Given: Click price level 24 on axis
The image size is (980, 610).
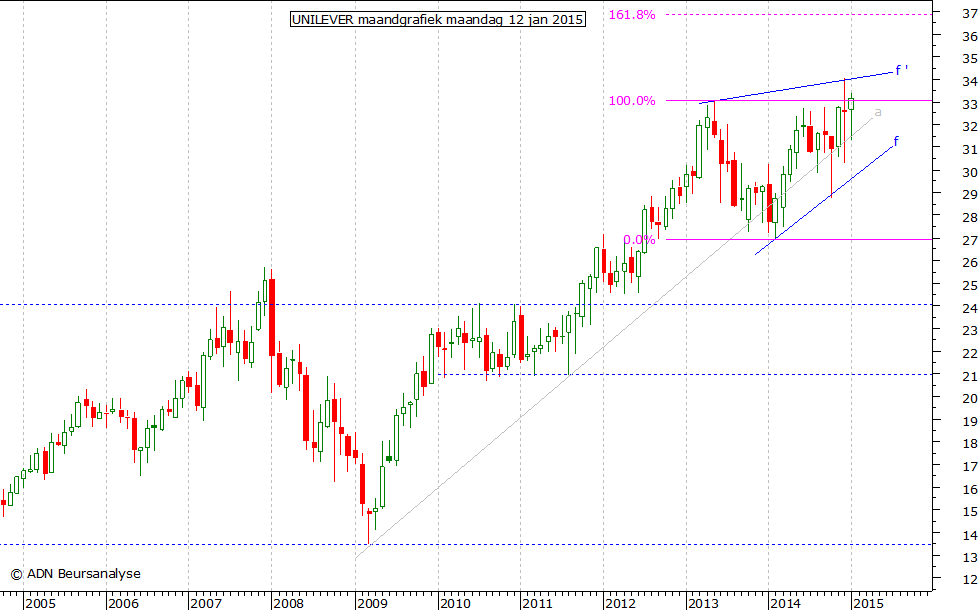Looking at the screenshot, I should (970, 309).
